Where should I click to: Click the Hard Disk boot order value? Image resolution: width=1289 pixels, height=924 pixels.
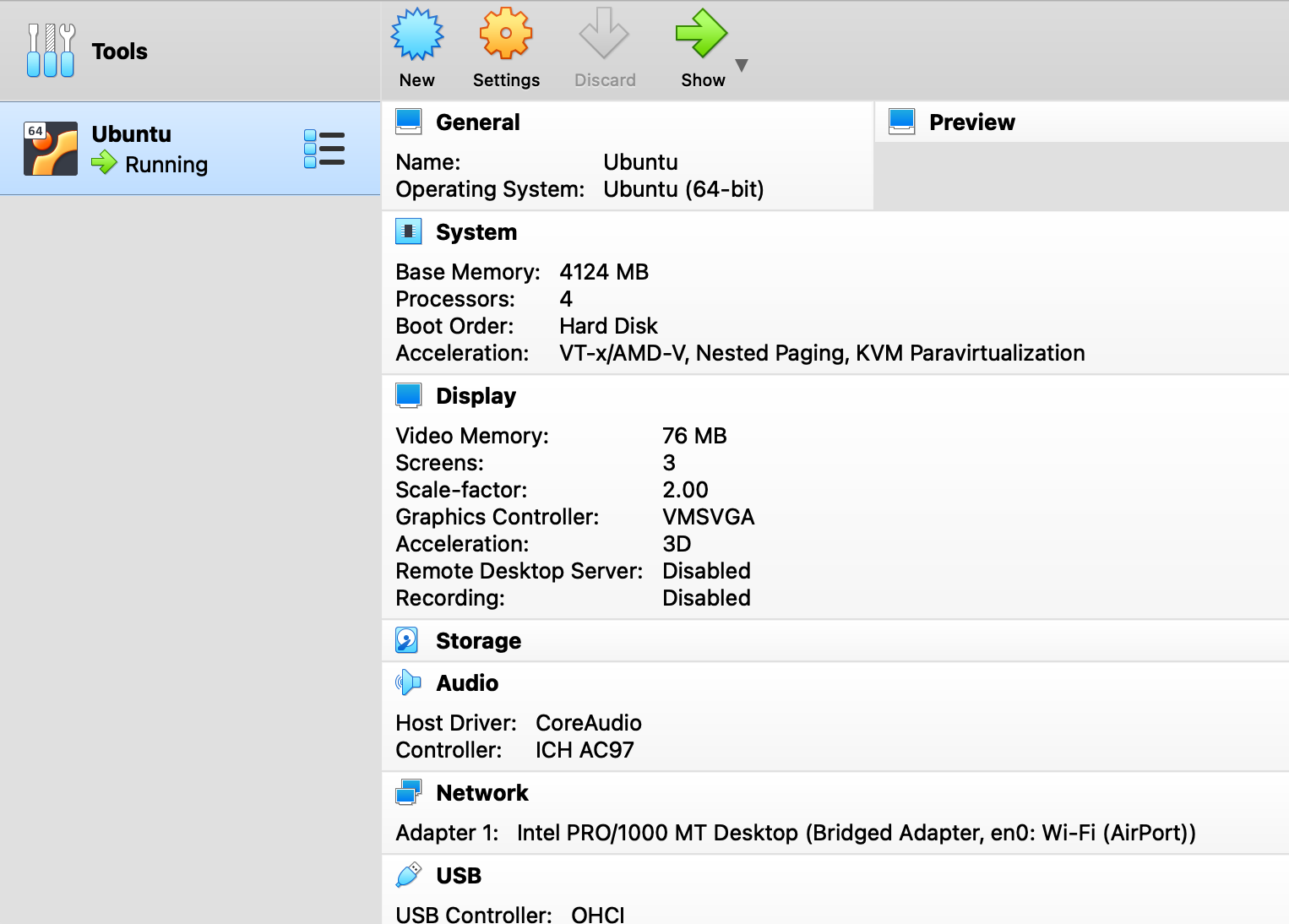(x=608, y=326)
